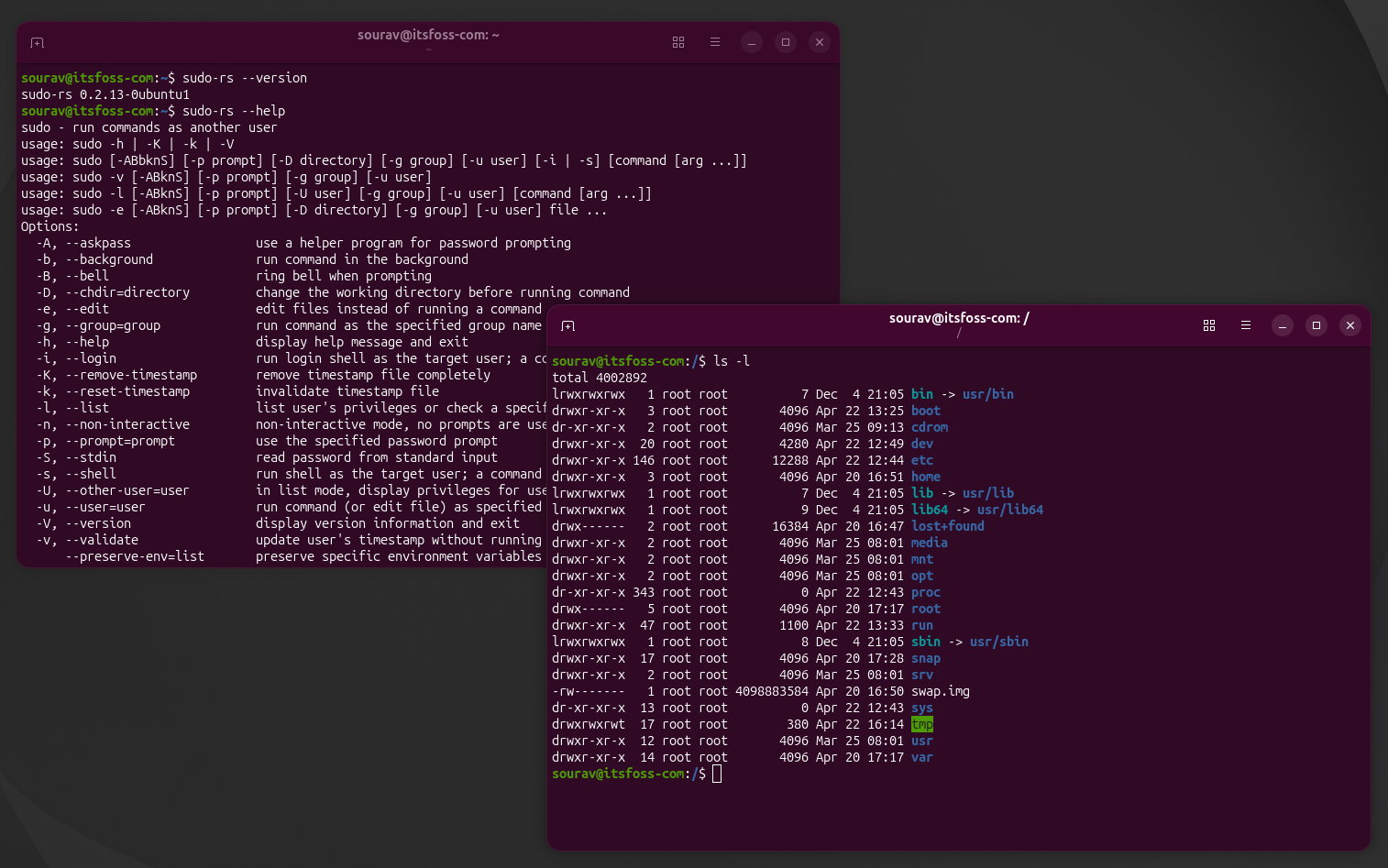Click the 'boot' directory name
Viewport: 1388px width, 868px height.
click(926, 411)
